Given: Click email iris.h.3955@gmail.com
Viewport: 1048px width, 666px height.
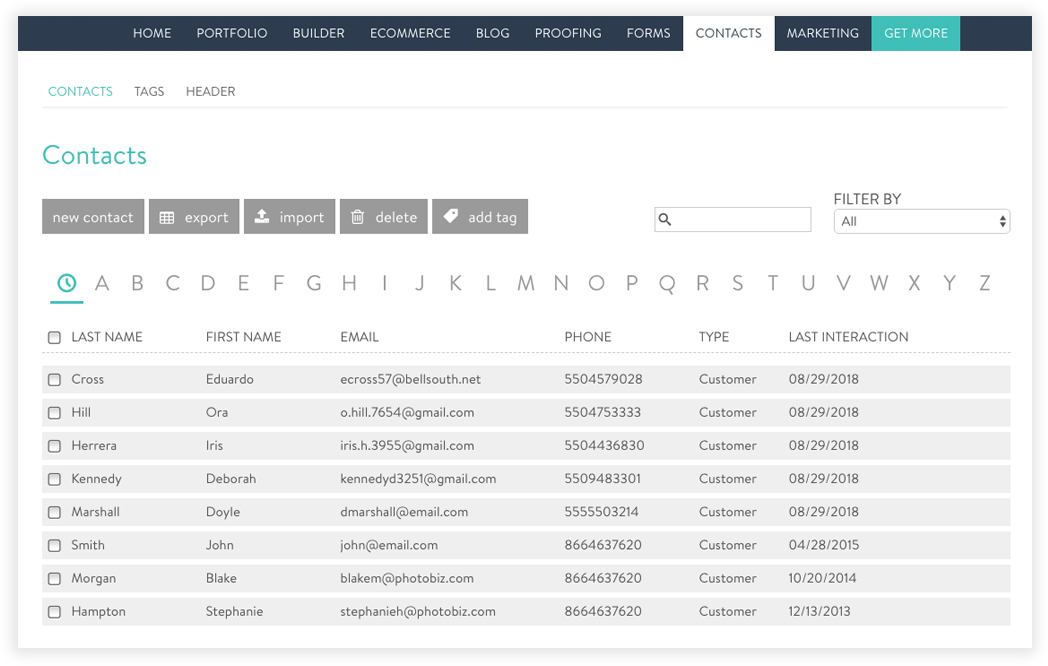Looking at the screenshot, I should point(407,445).
